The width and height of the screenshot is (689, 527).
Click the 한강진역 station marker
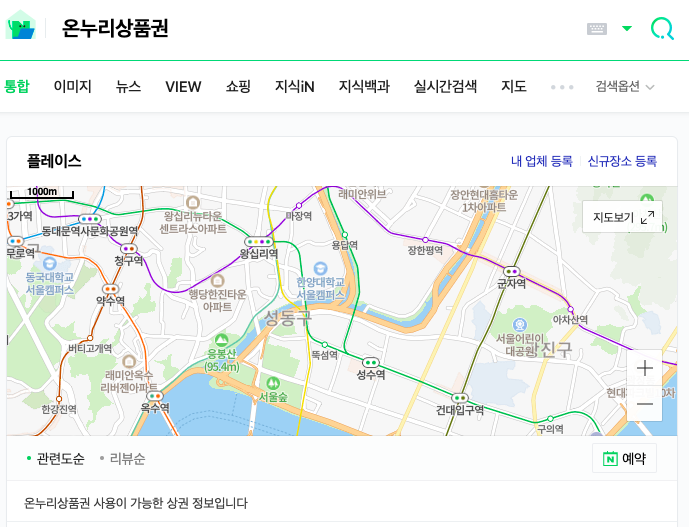58,399
